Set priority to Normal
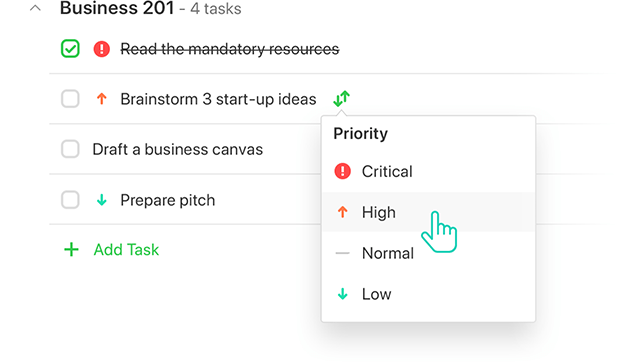The width and height of the screenshot is (620, 362). [x=429, y=253]
